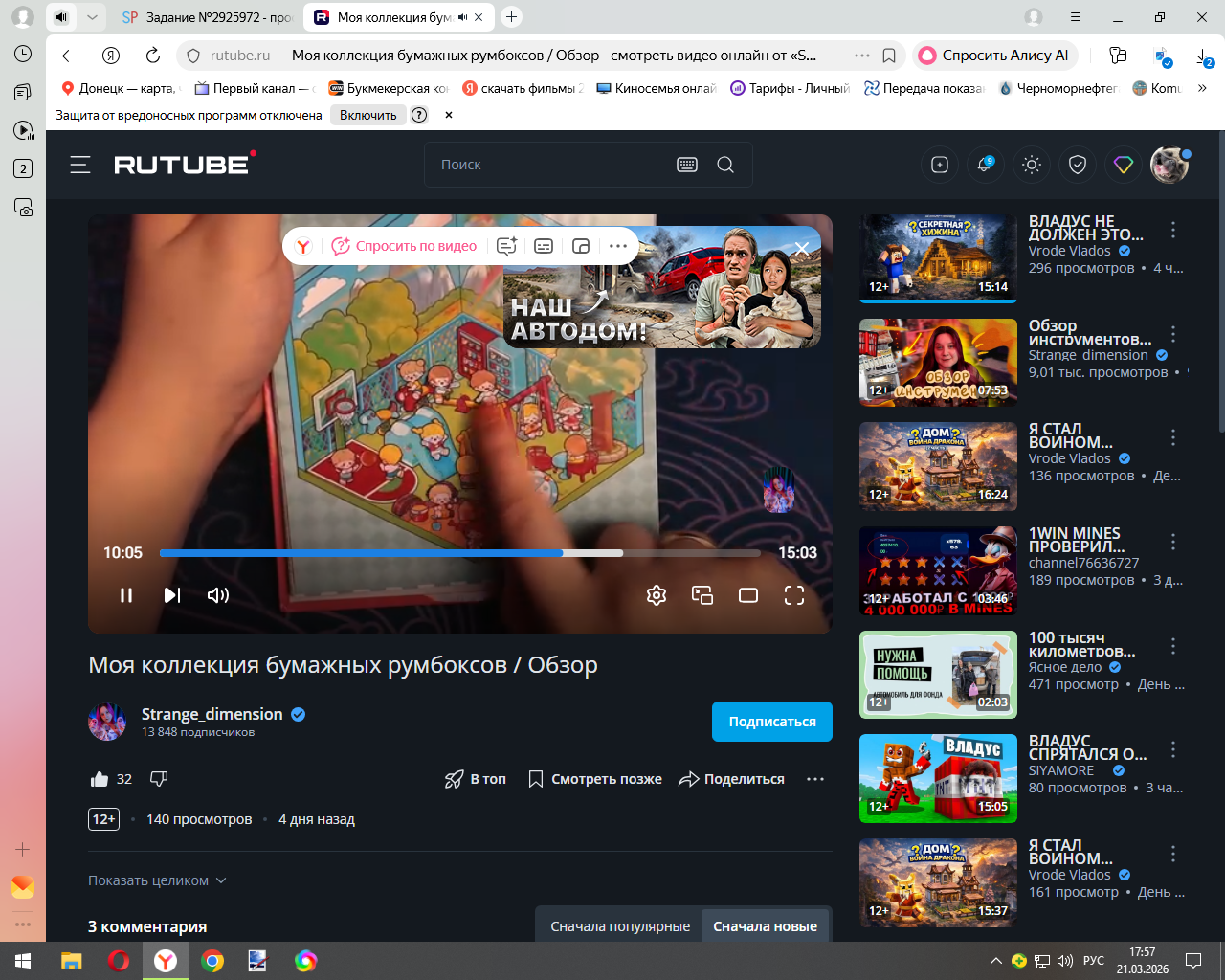Add video to "Смотреть позже"

click(x=594, y=779)
